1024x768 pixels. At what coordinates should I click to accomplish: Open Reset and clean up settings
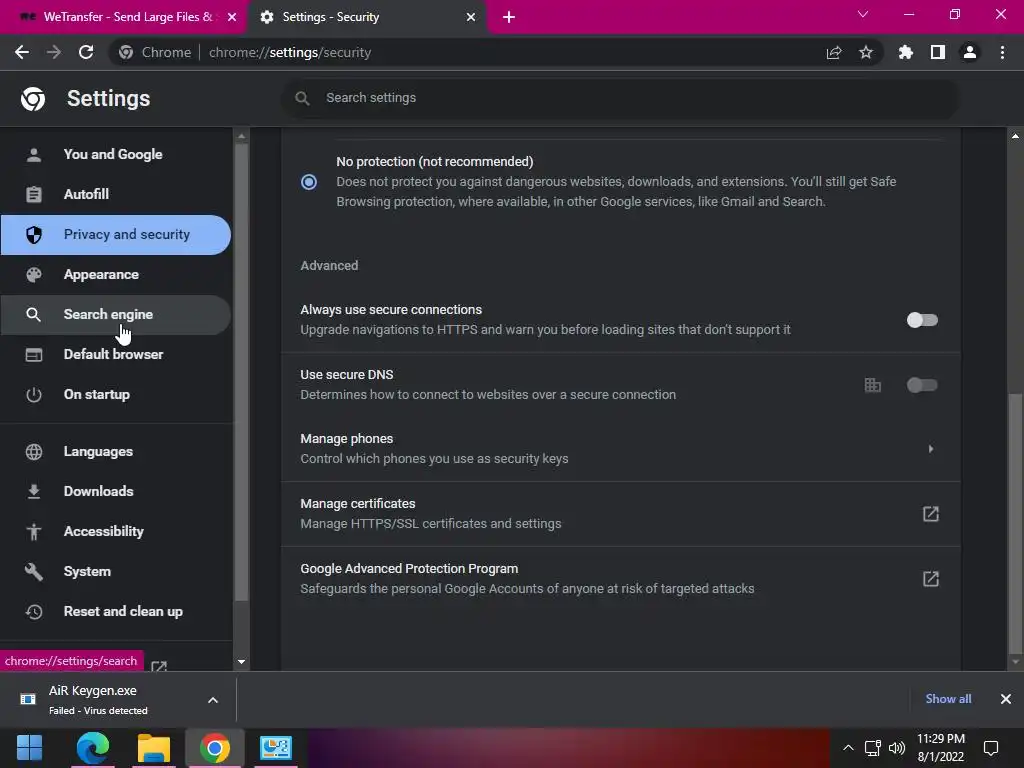[x=116, y=612]
